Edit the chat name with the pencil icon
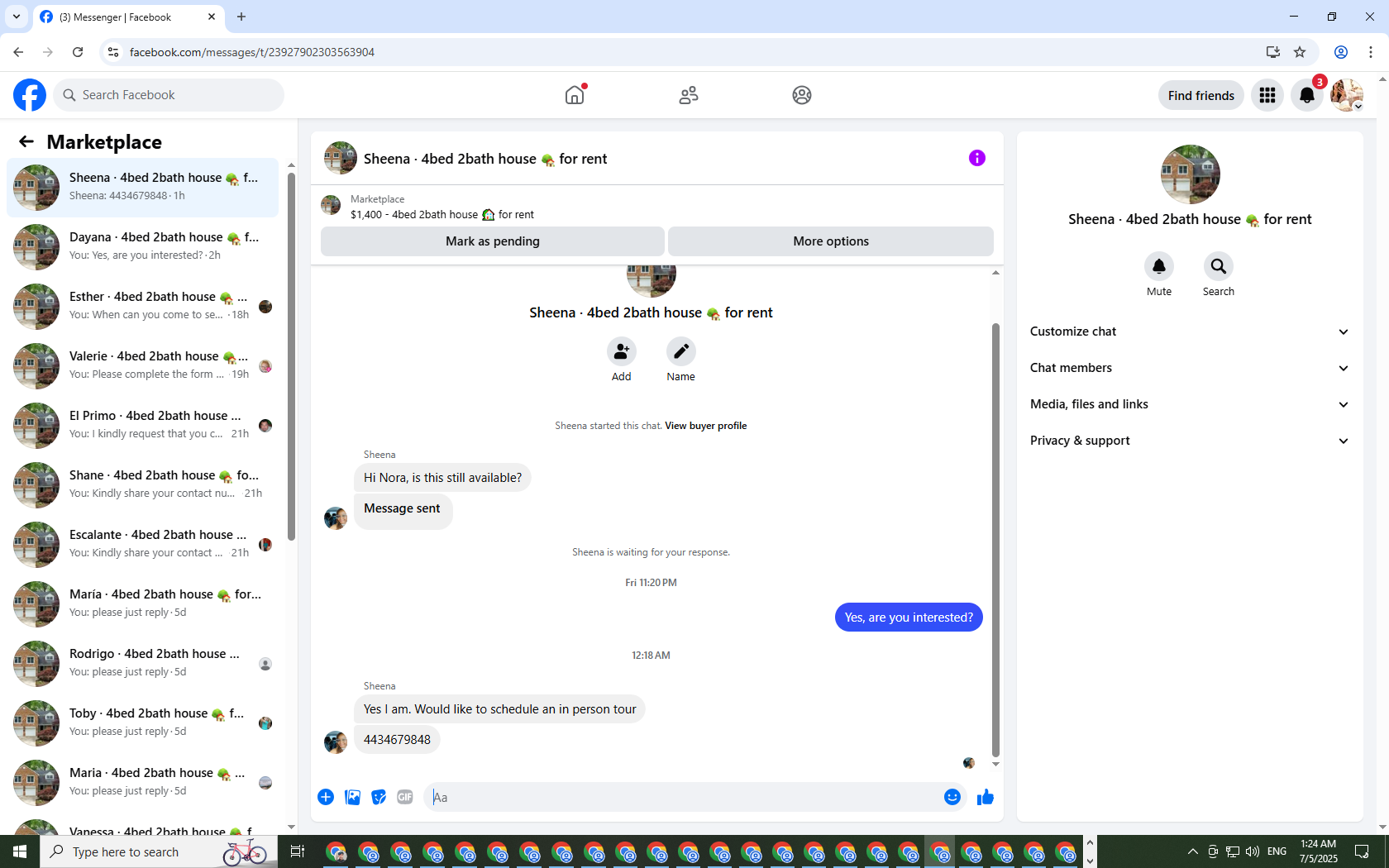This screenshot has width=1389, height=868. coord(681,351)
